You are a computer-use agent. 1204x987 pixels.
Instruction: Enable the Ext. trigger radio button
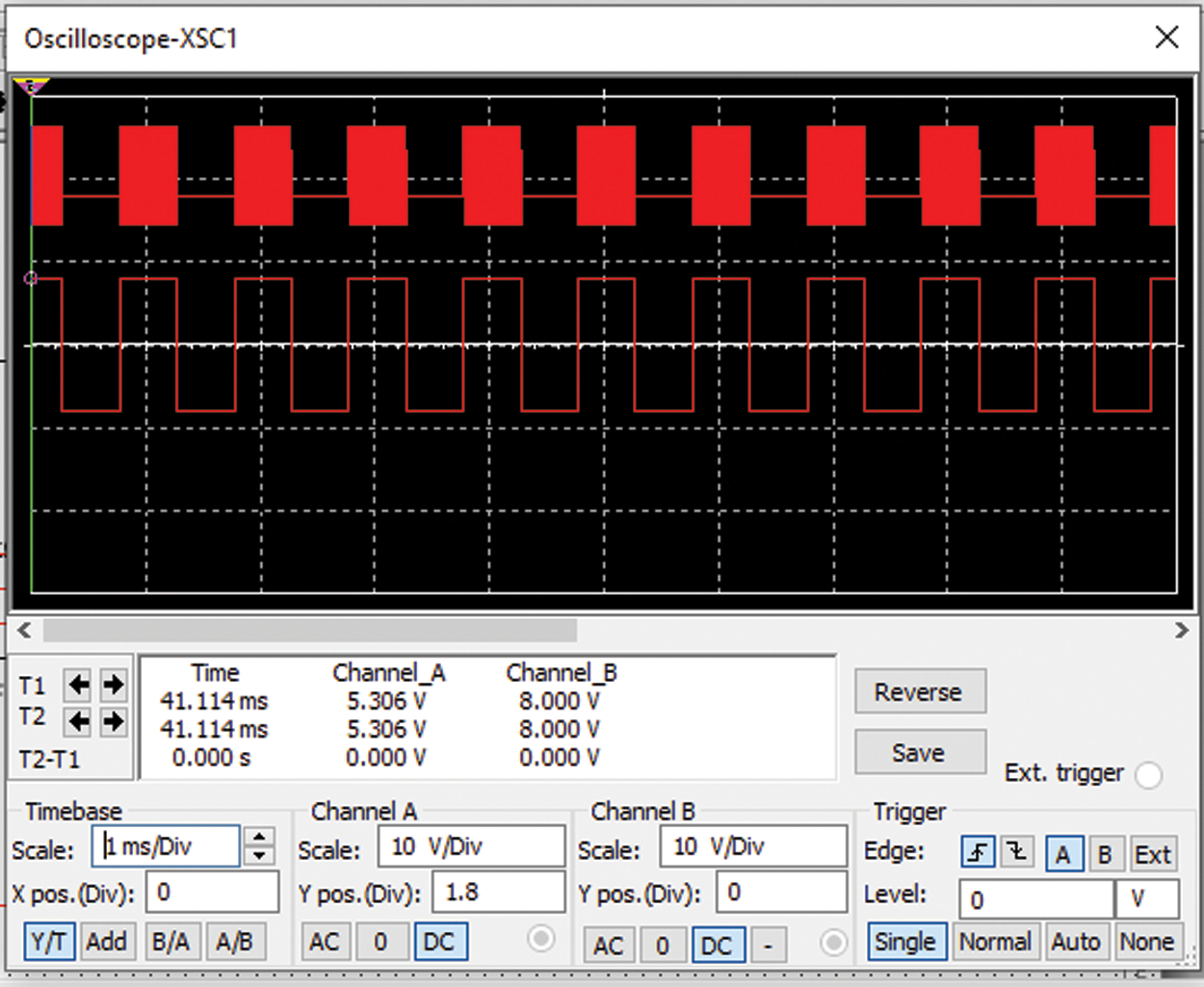click(1148, 774)
